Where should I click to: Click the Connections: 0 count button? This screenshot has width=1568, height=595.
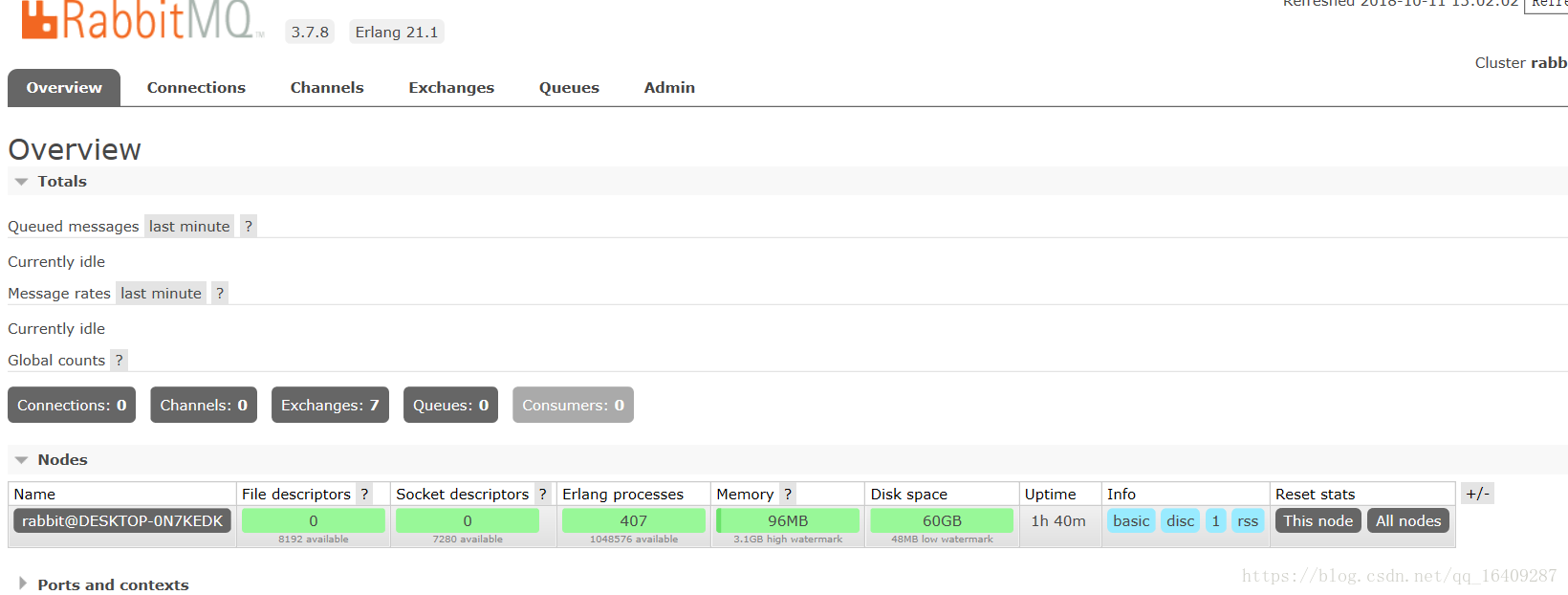click(x=72, y=405)
